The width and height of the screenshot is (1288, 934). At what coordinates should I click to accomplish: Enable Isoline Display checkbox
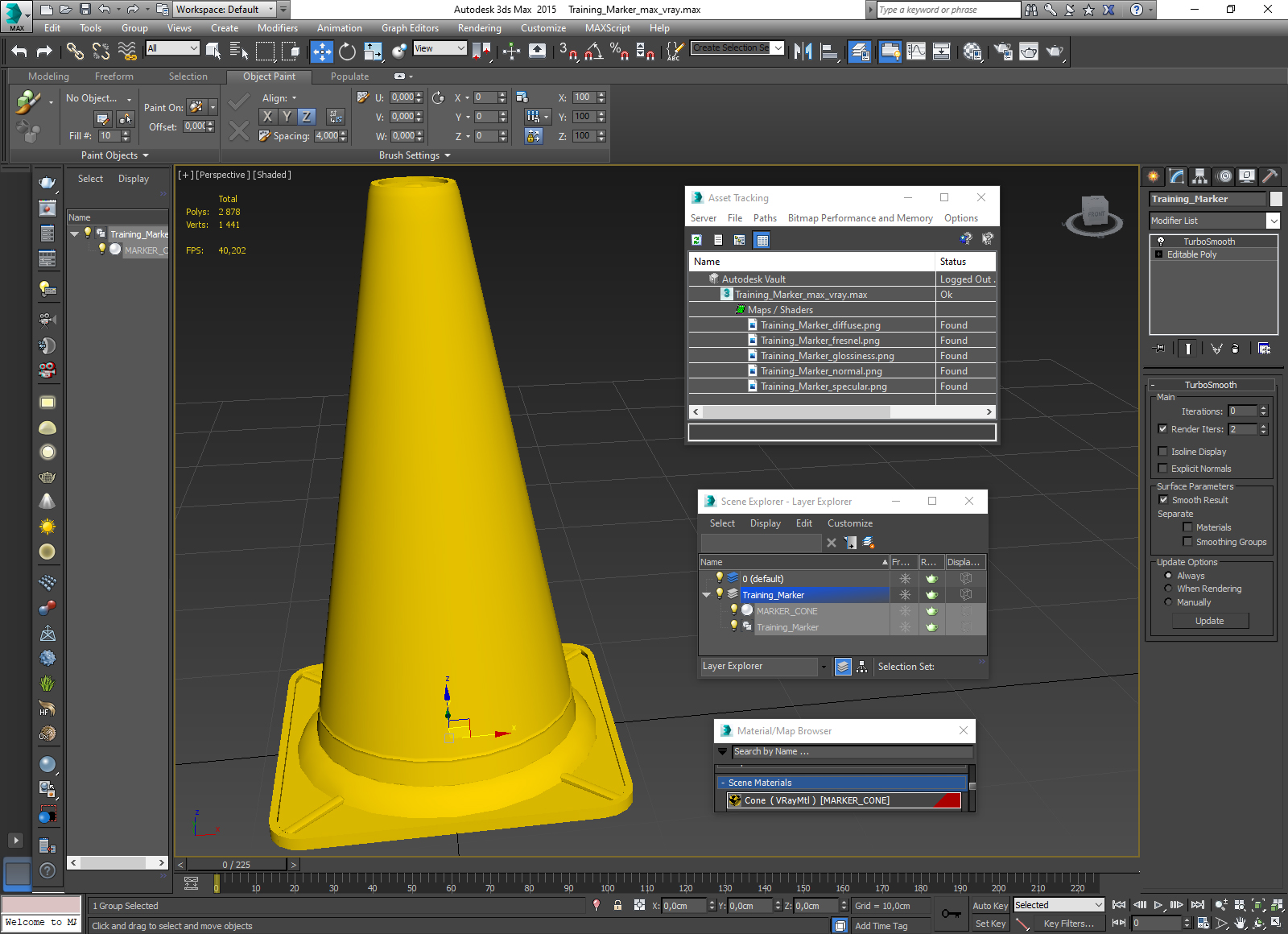click(1162, 452)
